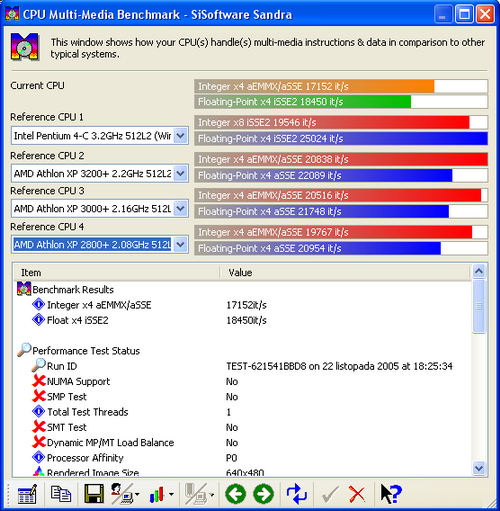This screenshot has height=511, width=500.
Task: Click the Value column header
Action: point(345,273)
